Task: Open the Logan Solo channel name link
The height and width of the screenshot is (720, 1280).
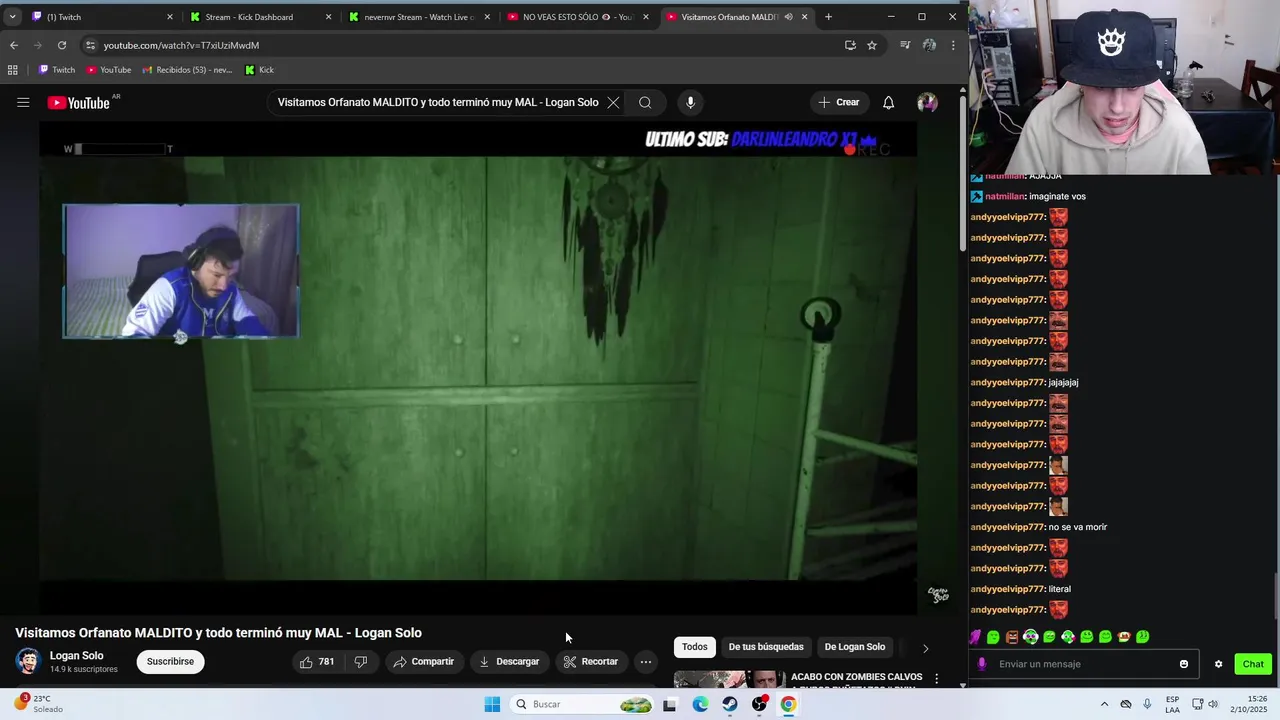Action: click(x=77, y=656)
